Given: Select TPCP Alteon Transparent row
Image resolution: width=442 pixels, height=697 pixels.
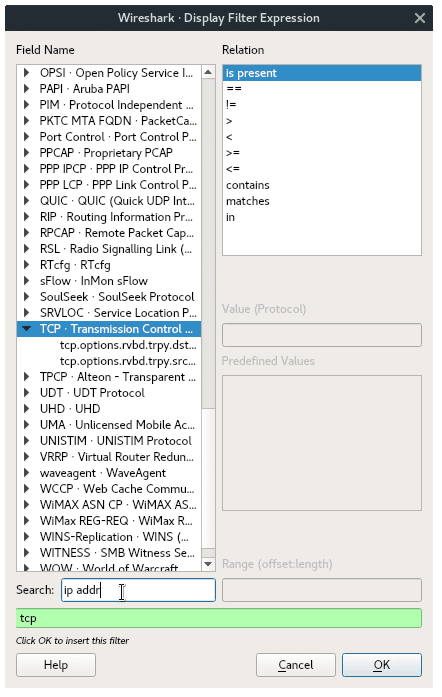Looking at the screenshot, I should tap(109, 377).
